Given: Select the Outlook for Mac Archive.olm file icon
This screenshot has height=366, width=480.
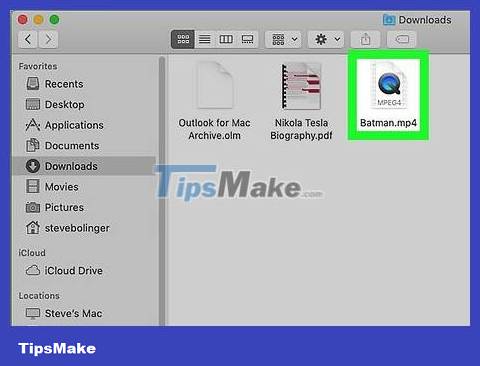Looking at the screenshot, I should tap(215, 85).
